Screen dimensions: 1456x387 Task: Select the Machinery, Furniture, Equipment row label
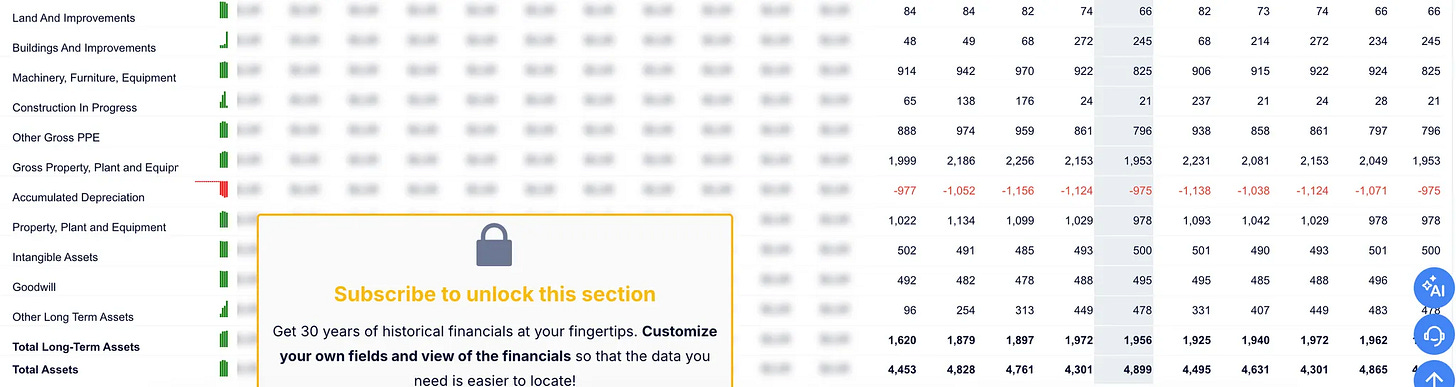[x=94, y=78]
